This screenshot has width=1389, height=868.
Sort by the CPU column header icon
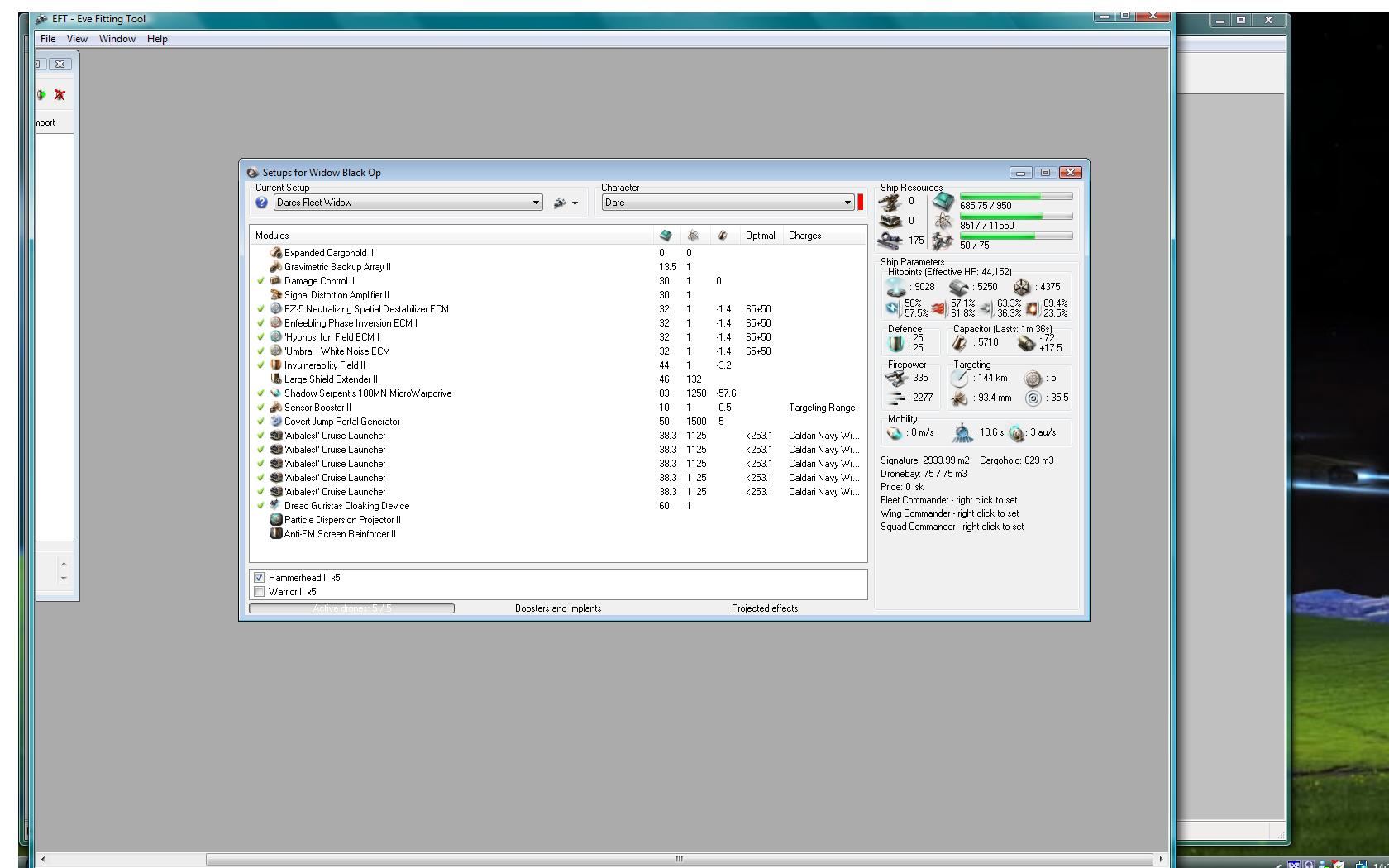click(x=666, y=236)
